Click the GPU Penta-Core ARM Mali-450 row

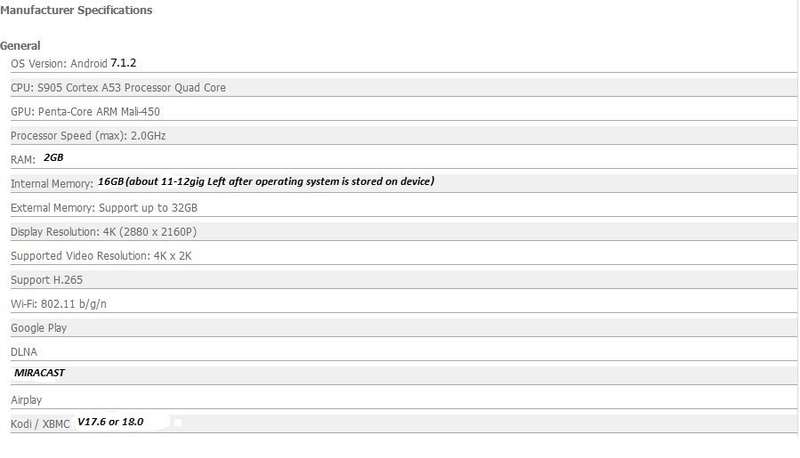(404, 112)
